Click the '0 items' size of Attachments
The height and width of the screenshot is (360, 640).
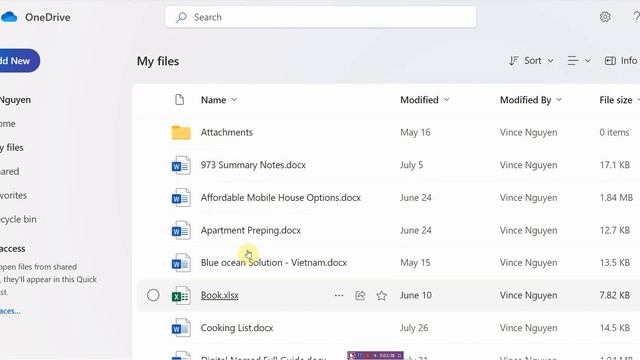point(614,132)
